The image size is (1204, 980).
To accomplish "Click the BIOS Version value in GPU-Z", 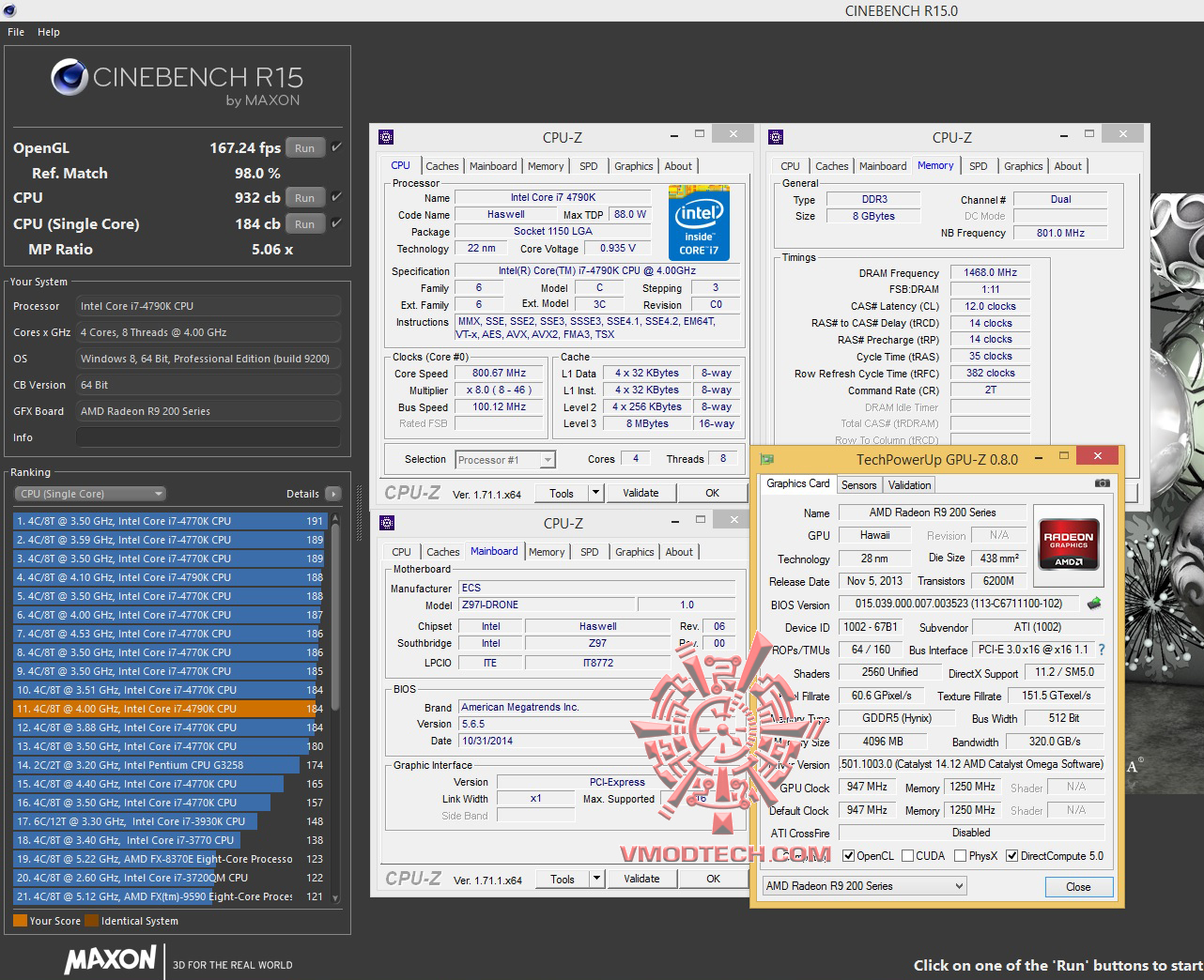I will click(x=959, y=605).
